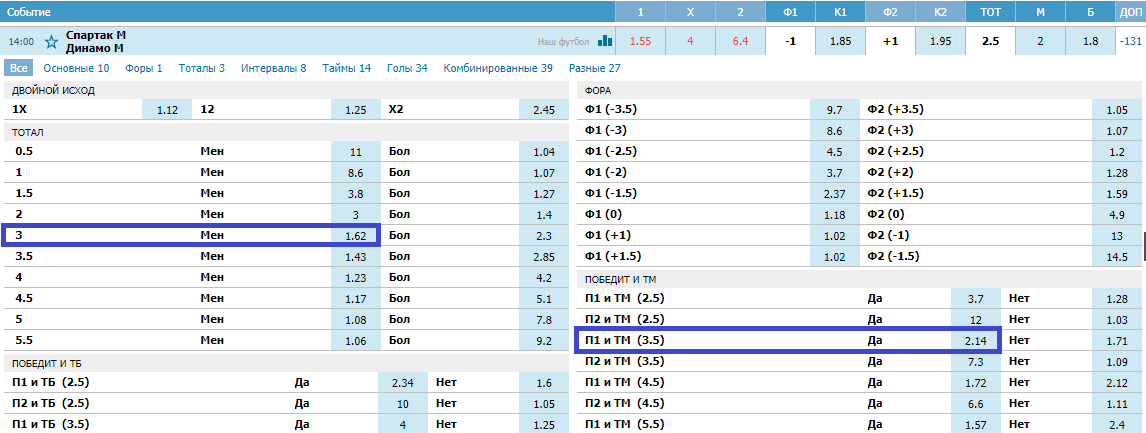Bet total 3 under at 1.62
Screen dimensions: 1146x433
pos(356,236)
